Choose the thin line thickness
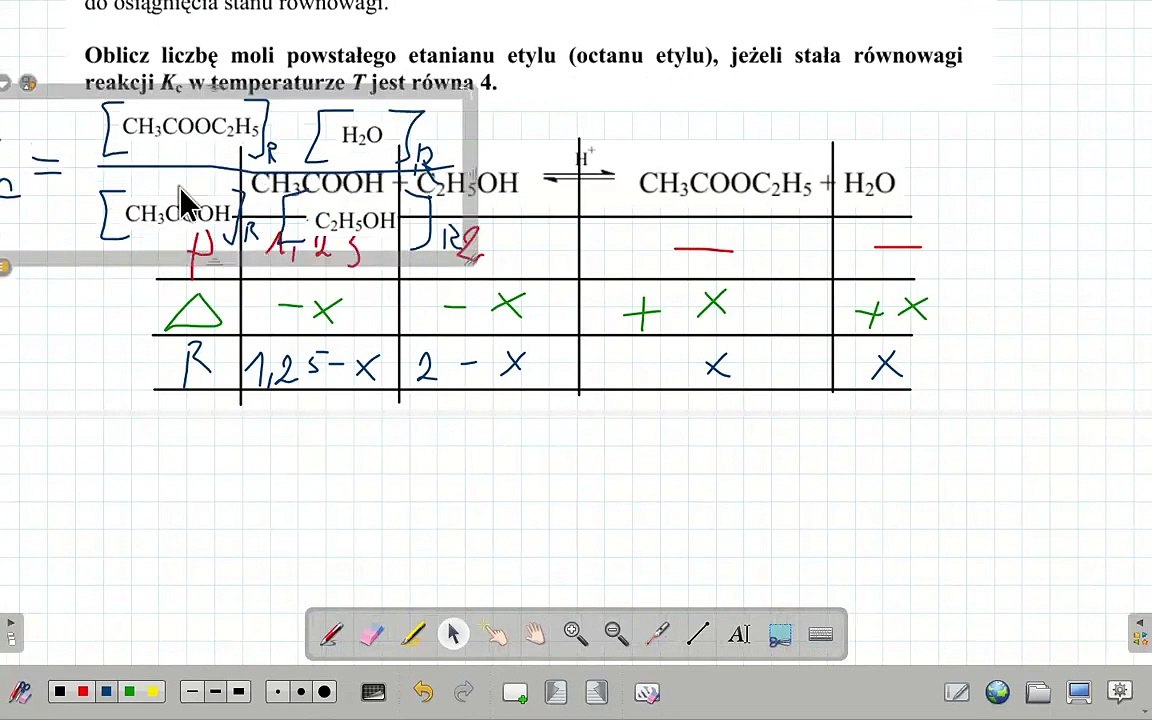The width and height of the screenshot is (1152, 720). pos(192,691)
